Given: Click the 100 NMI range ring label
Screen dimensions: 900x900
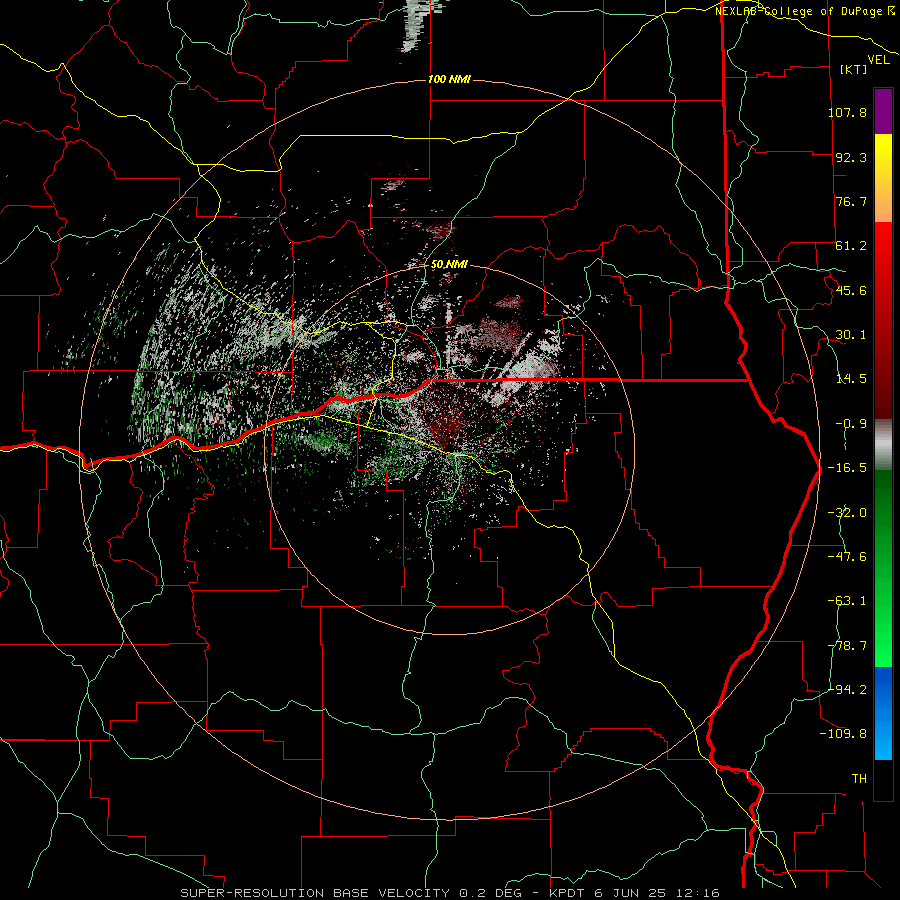Looking at the screenshot, I should tap(449, 79).
